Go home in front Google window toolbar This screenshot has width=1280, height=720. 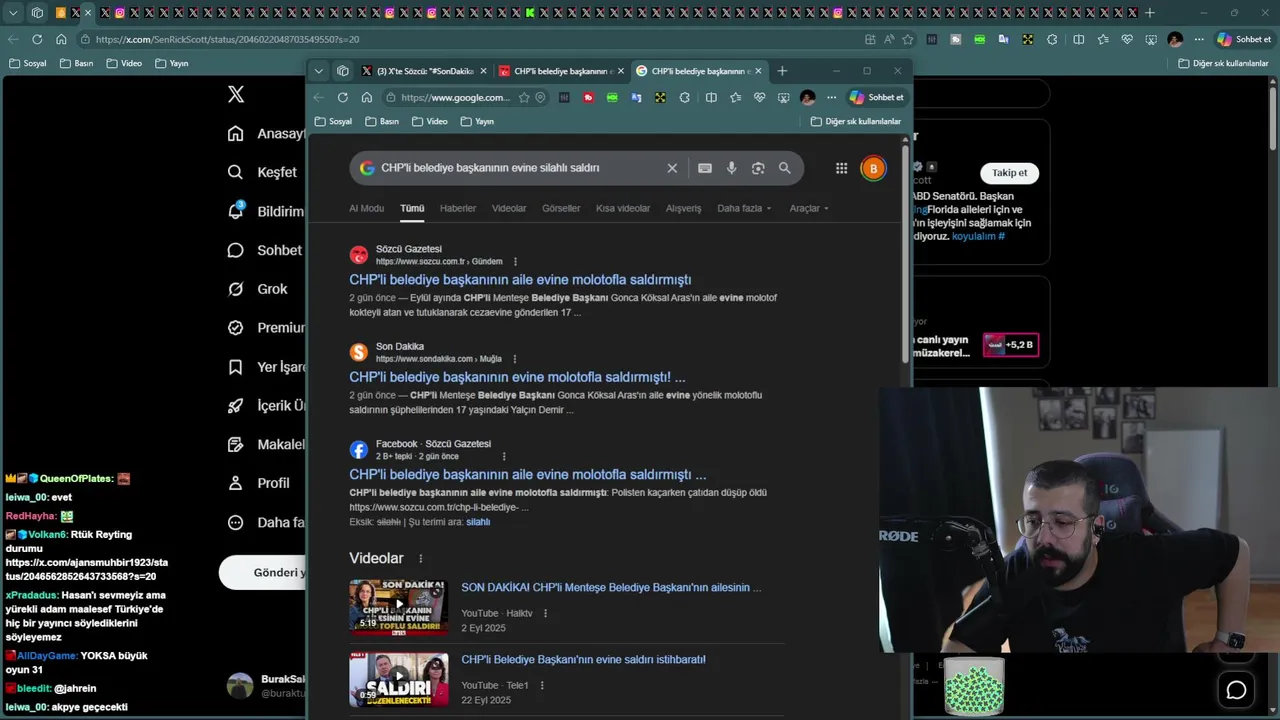pos(367,97)
